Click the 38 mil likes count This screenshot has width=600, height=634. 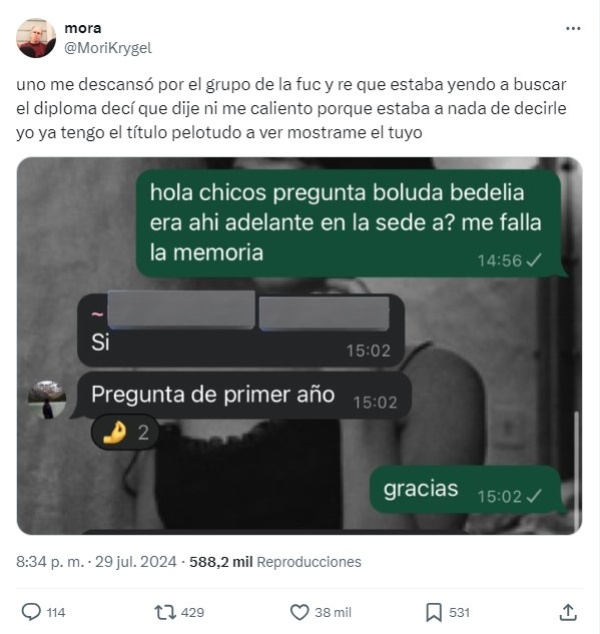click(x=333, y=613)
